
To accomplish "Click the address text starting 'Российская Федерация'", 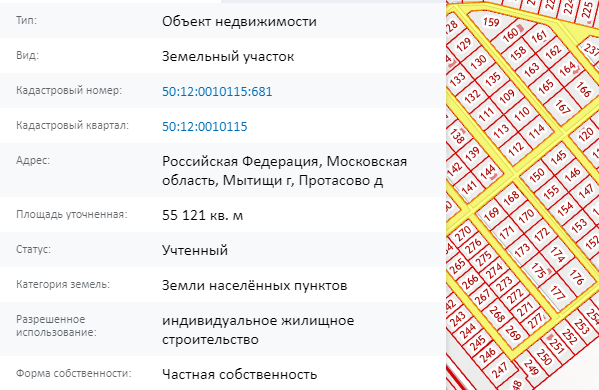I will [x=284, y=171].
